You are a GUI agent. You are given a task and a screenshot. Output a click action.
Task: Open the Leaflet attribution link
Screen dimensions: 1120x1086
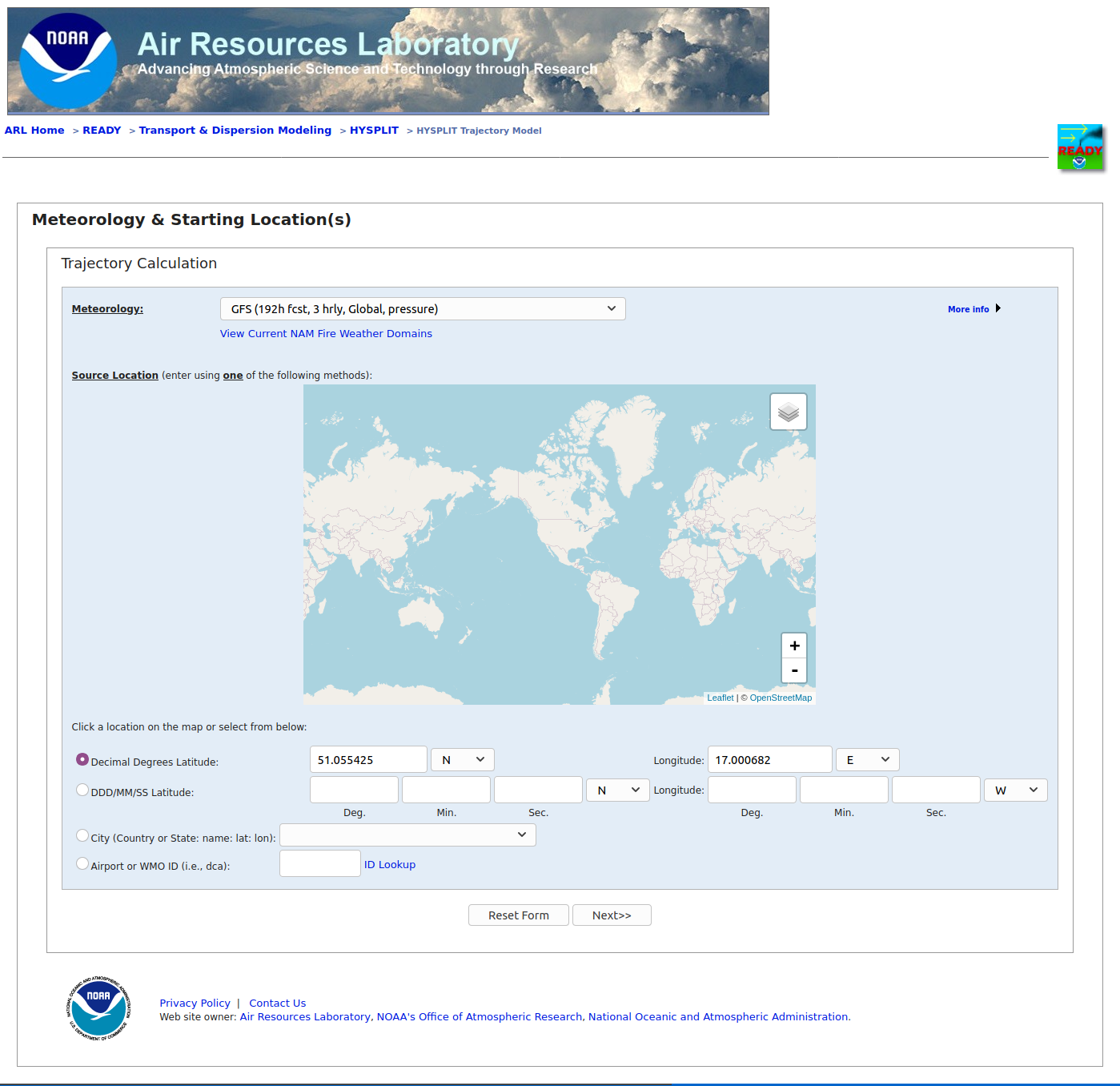click(720, 698)
